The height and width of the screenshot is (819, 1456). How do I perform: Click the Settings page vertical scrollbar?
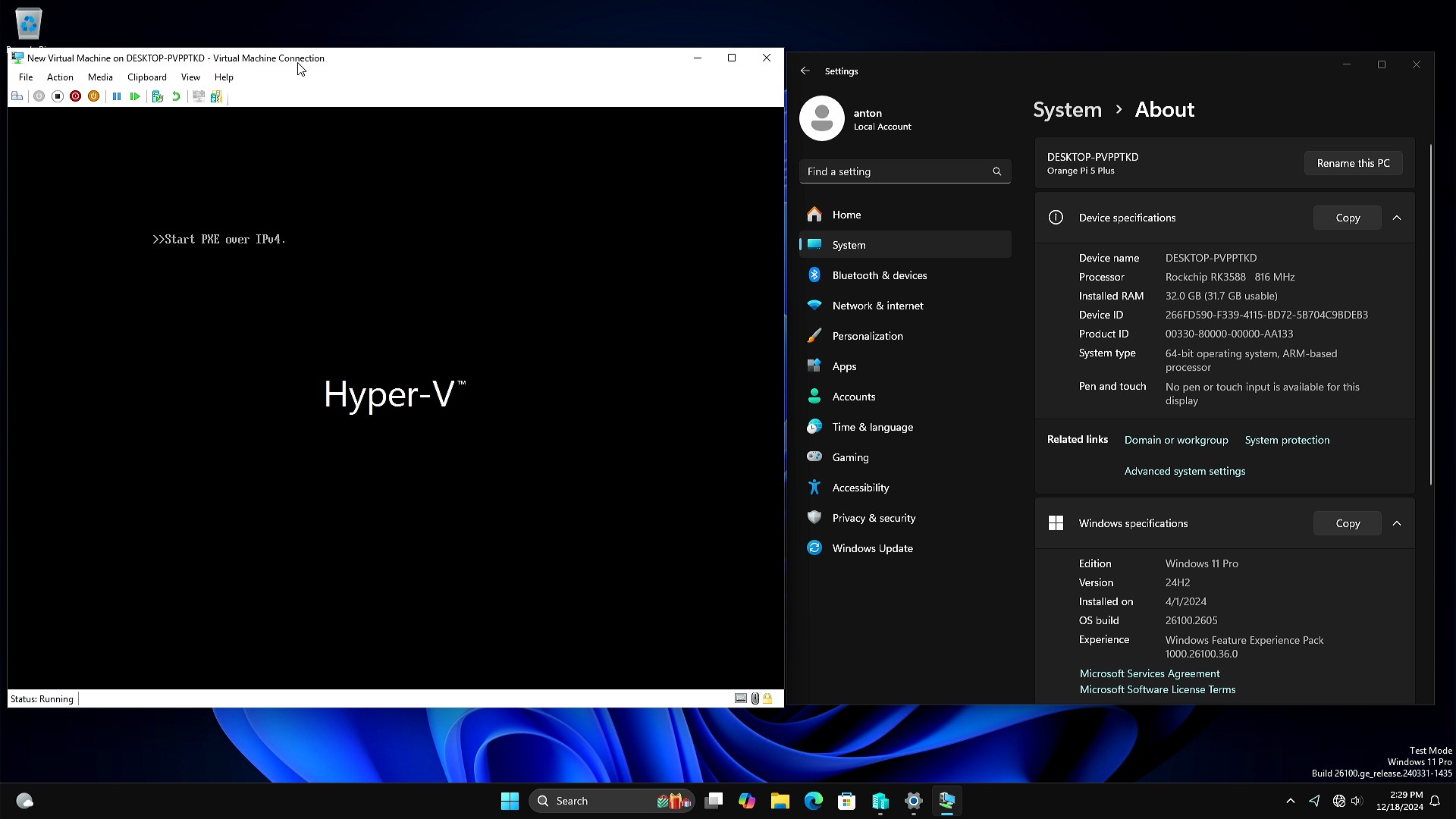[x=1431, y=315]
